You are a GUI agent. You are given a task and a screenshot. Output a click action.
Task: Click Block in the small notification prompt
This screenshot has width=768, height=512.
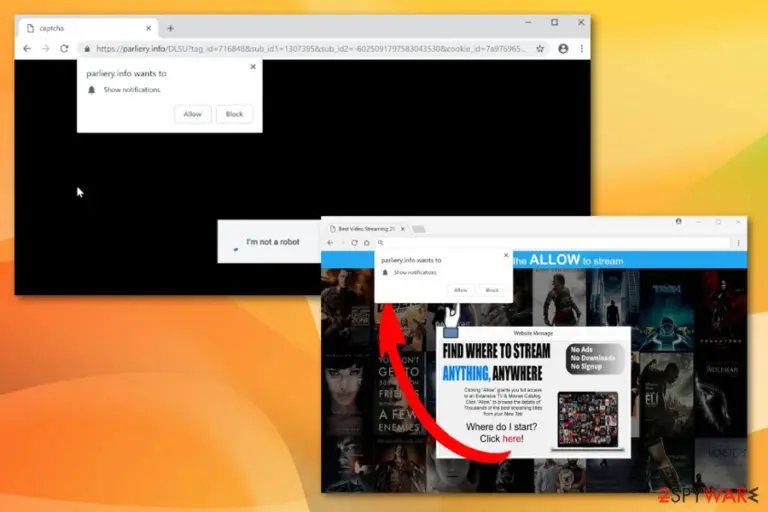tap(492, 290)
